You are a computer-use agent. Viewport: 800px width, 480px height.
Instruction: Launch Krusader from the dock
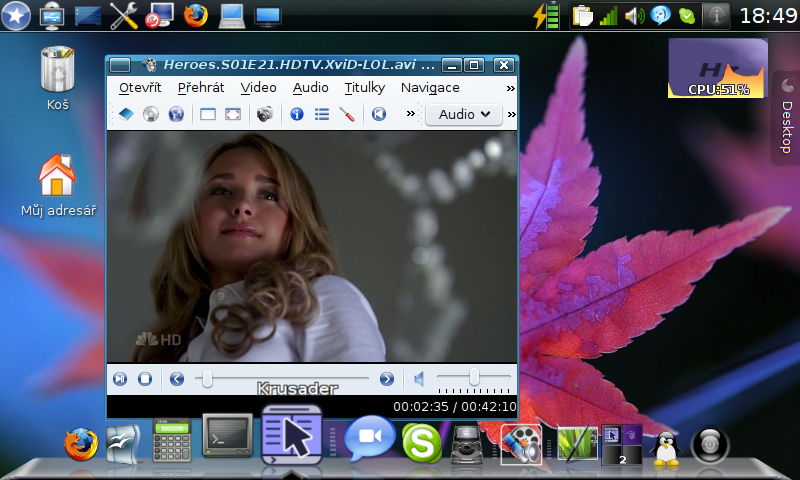tap(292, 434)
